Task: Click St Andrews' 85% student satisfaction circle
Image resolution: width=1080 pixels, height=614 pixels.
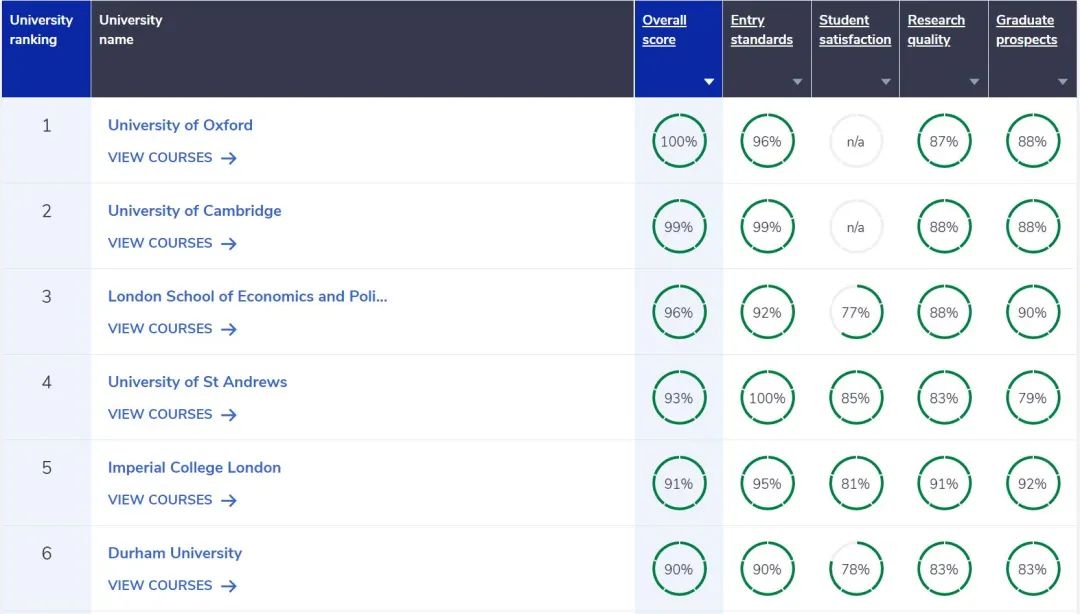Action: 855,398
